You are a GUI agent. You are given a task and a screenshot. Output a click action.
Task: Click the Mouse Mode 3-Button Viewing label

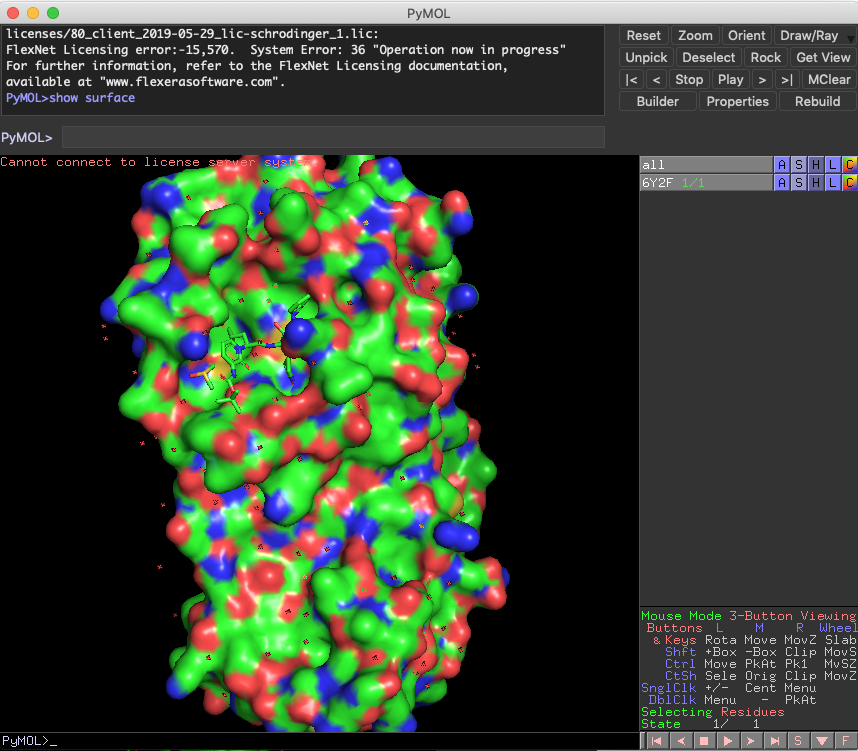(749, 616)
